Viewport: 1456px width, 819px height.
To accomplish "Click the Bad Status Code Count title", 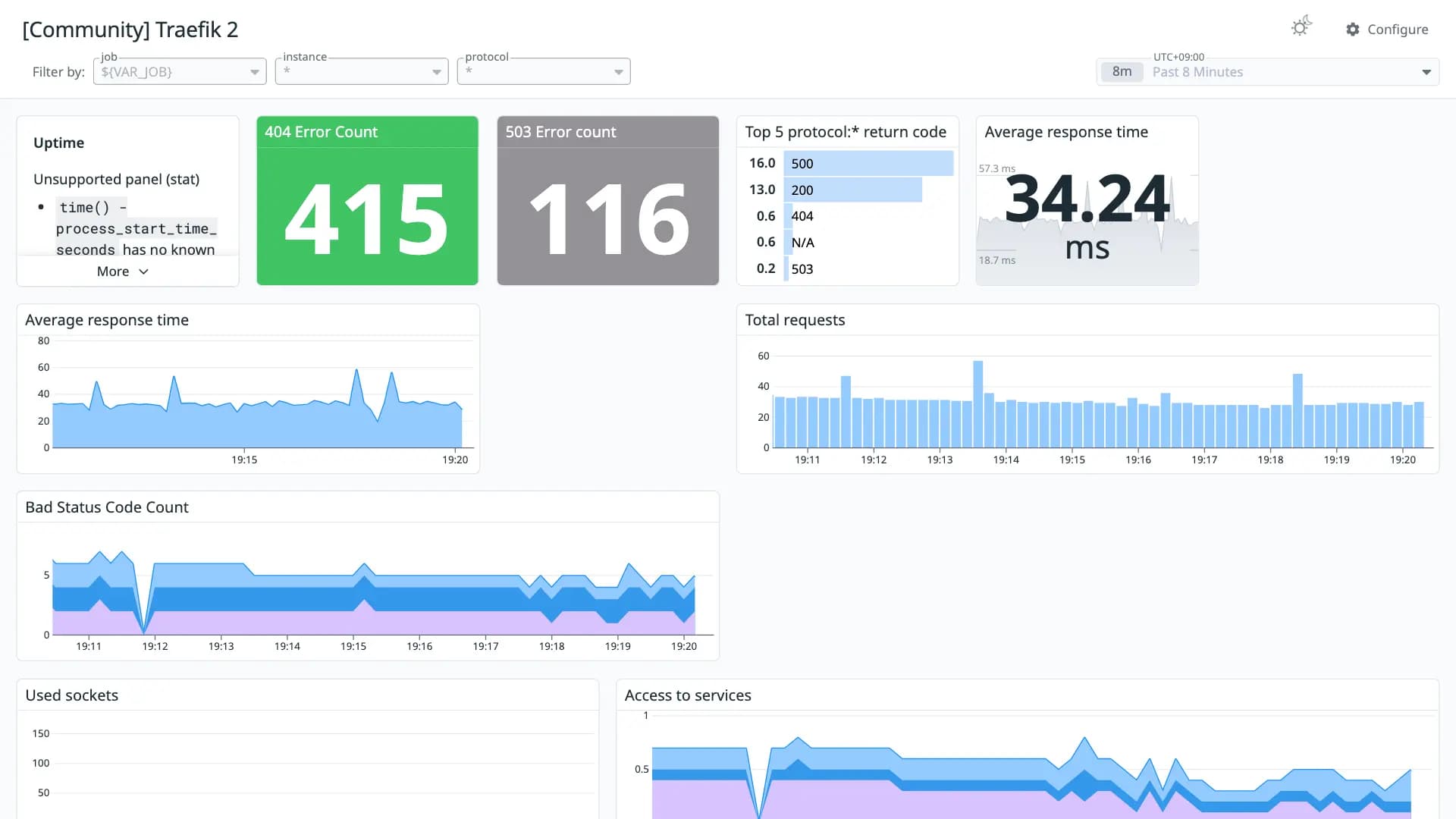I will (107, 507).
